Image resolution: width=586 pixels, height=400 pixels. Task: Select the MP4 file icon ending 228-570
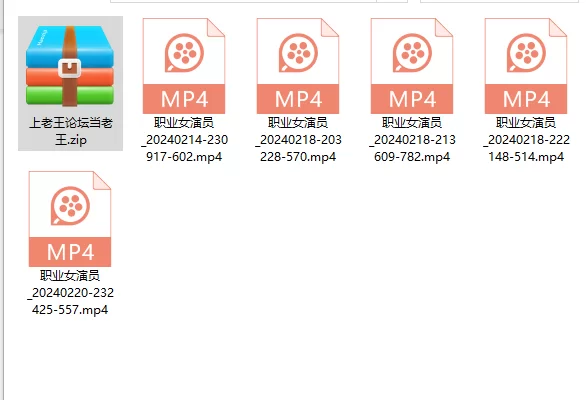click(x=298, y=66)
